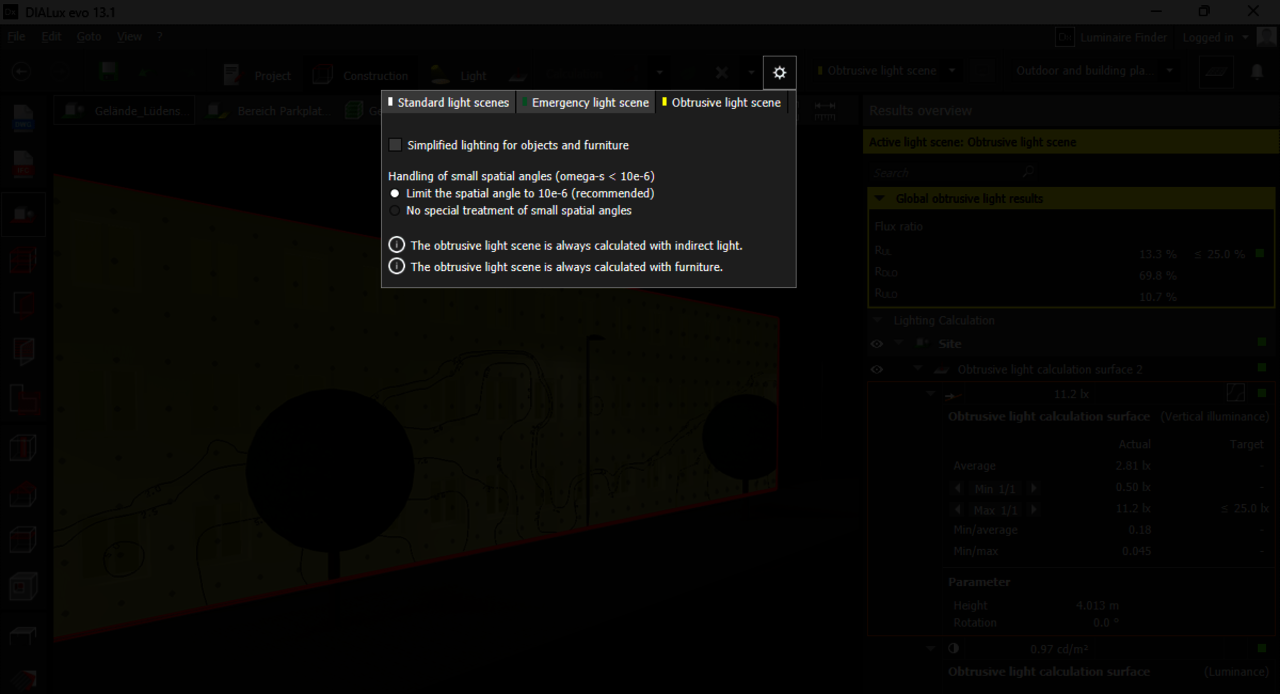This screenshot has height=694, width=1280.
Task: Open the Obtrusive light scene dropdown
Action: [x=952, y=71]
